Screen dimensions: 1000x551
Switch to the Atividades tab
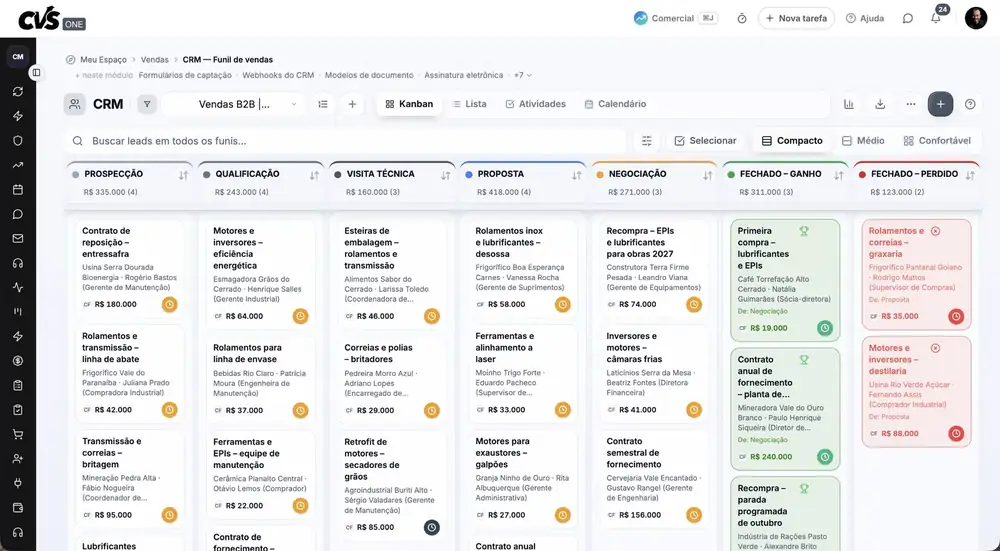pos(535,104)
